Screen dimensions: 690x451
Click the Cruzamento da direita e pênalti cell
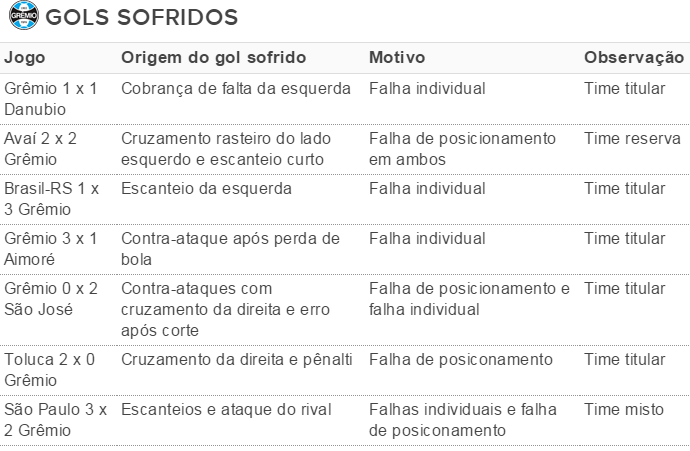click(237, 360)
